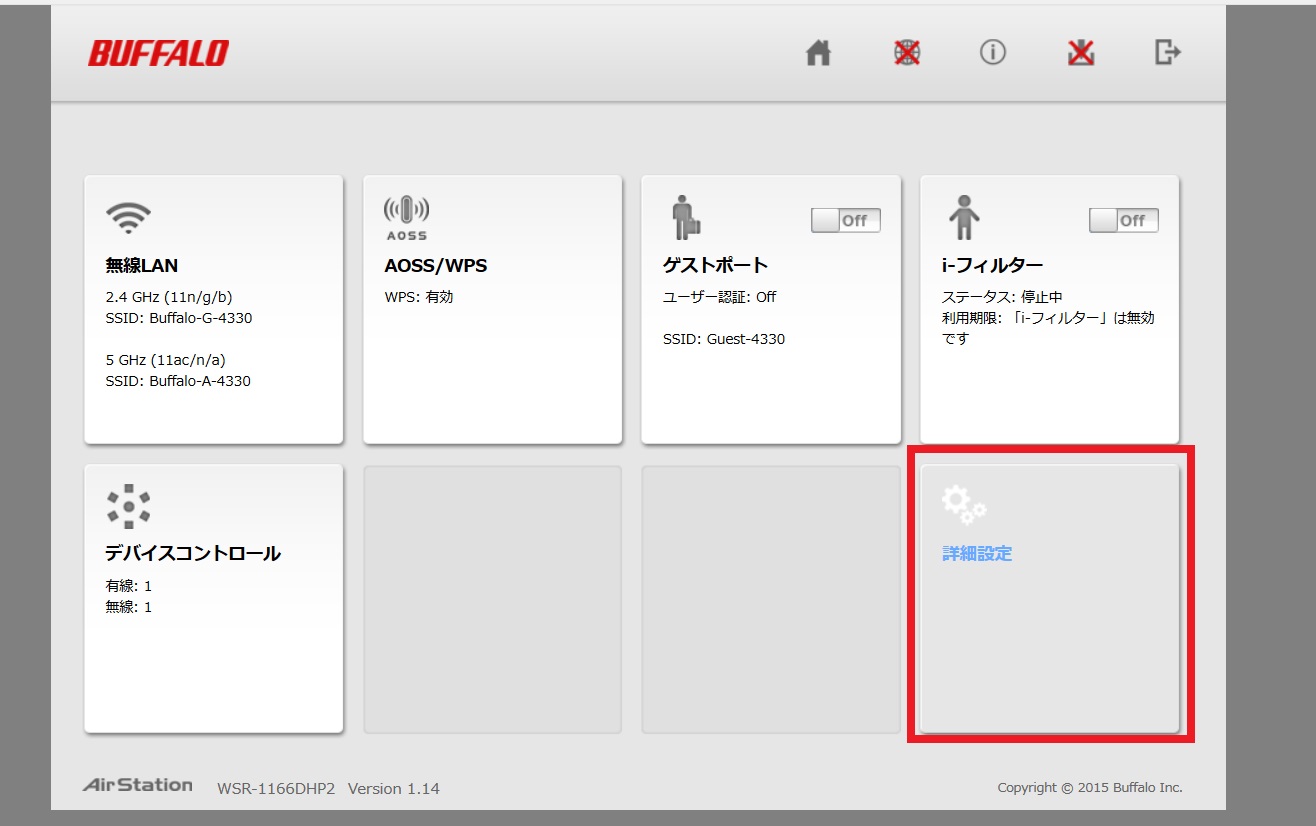Click the i-フィルター child figure icon

coord(964,217)
